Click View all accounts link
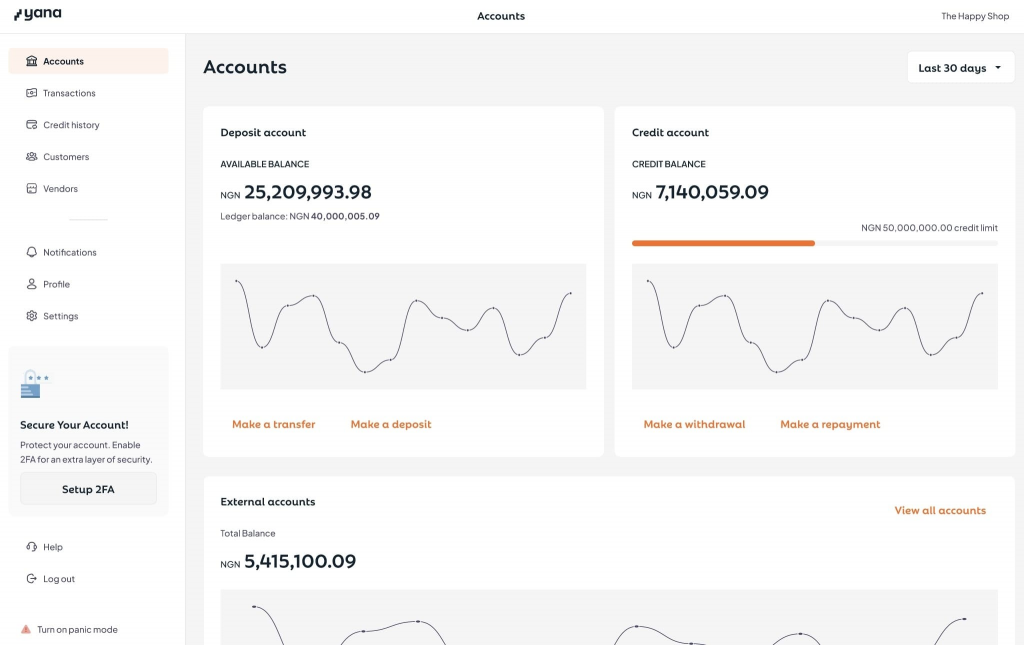Image resolution: width=1024 pixels, height=645 pixels. point(939,510)
